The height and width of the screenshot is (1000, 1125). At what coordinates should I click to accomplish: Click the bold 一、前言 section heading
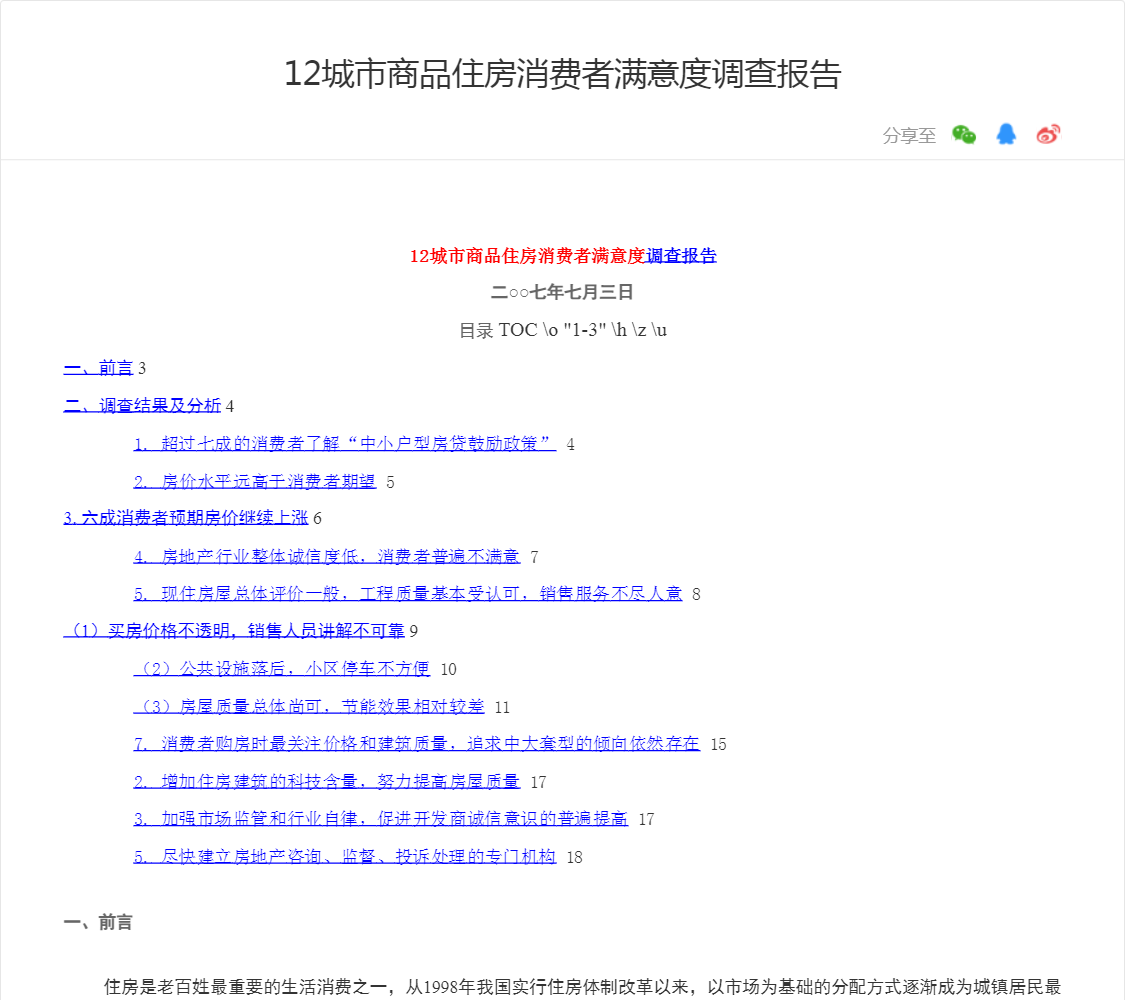[98, 923]
